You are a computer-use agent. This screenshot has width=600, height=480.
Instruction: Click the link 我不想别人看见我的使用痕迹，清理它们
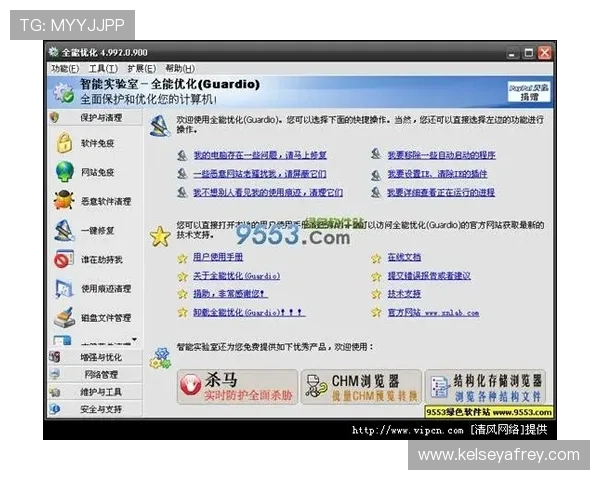(268, 192)
